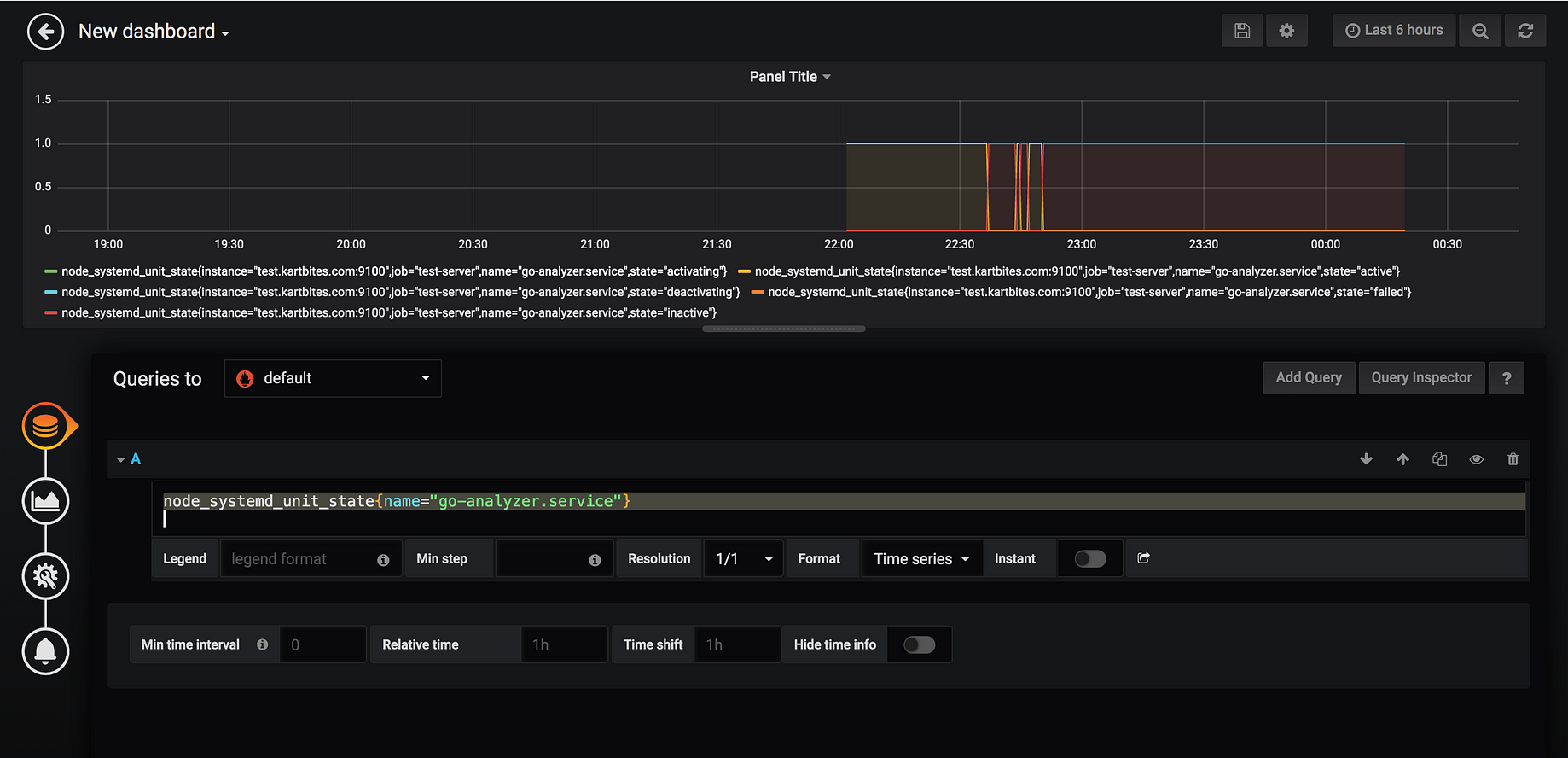Click the state="activating" legend entry

[394, 271]
